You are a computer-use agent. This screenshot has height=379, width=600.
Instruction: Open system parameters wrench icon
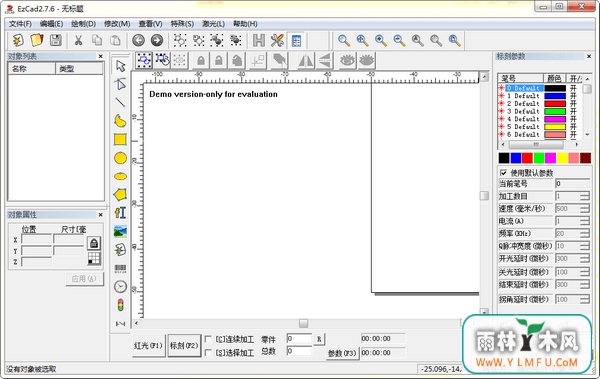click(x=277, y=40)
